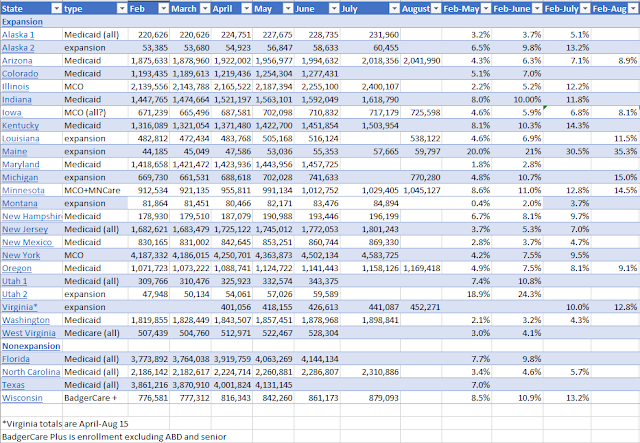Image resolution: width=640 pixels, height=443 pixels.
Task: Open the March column filter dropdown
Action: [x=205, y=9]
